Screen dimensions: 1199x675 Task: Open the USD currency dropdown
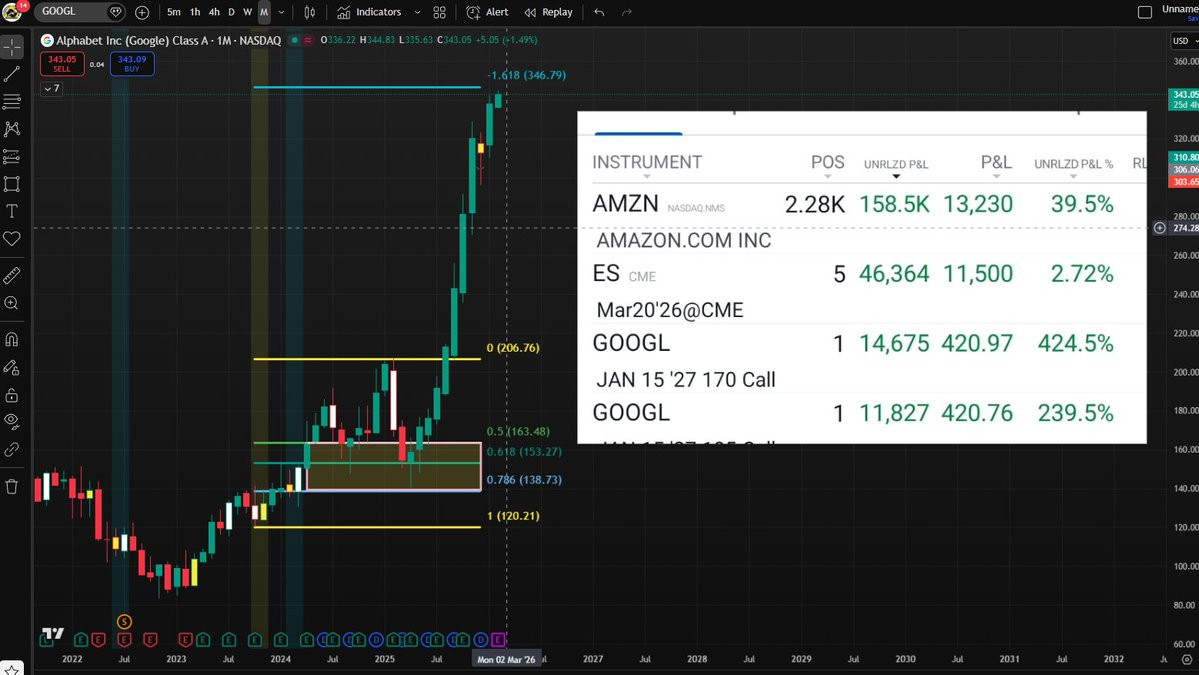click(1184, 41)
